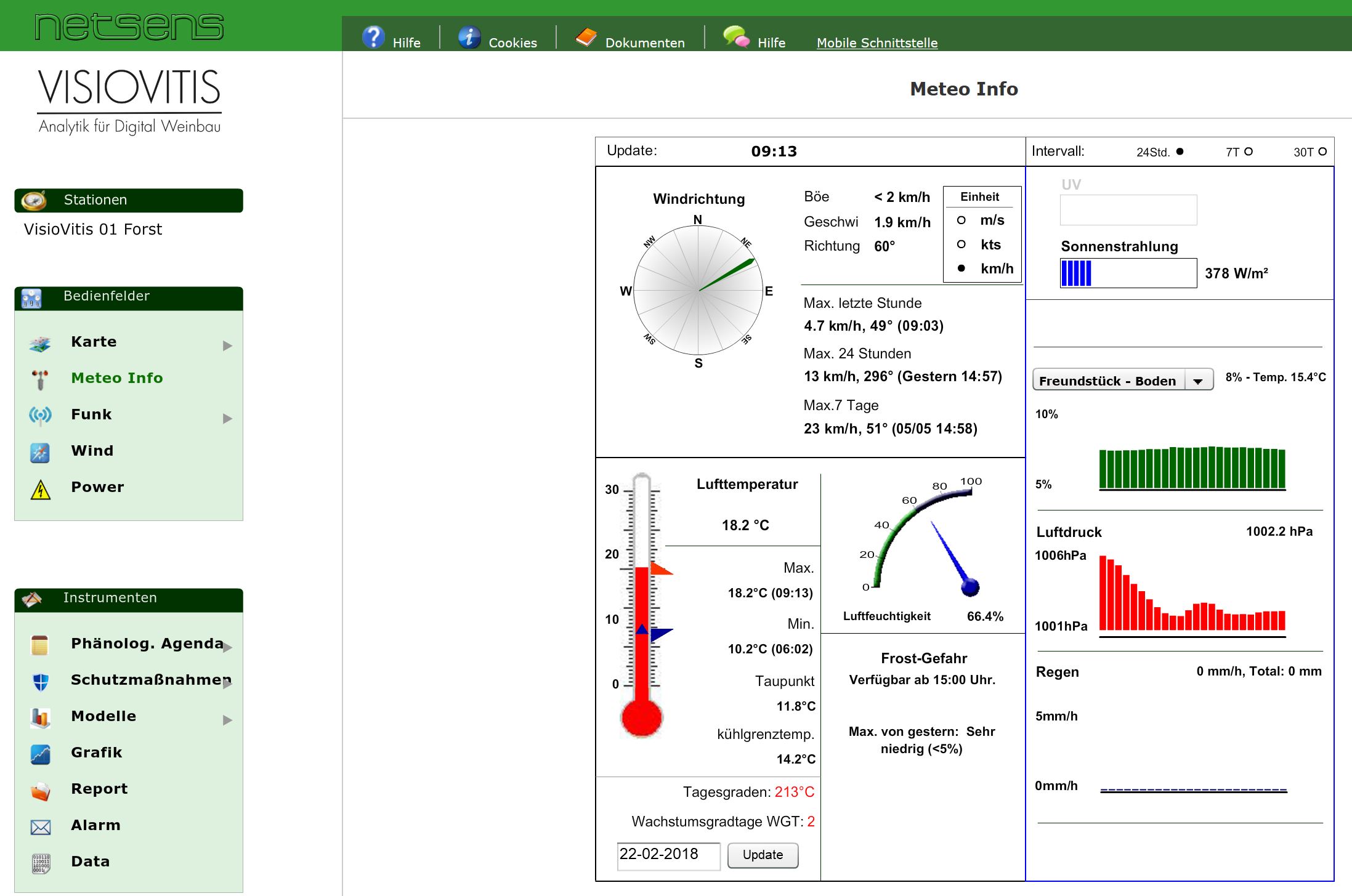Expand the Schutzmaßnahmen submenu arrow
The width and height of the screenshot is (1352, 896).
227,684
